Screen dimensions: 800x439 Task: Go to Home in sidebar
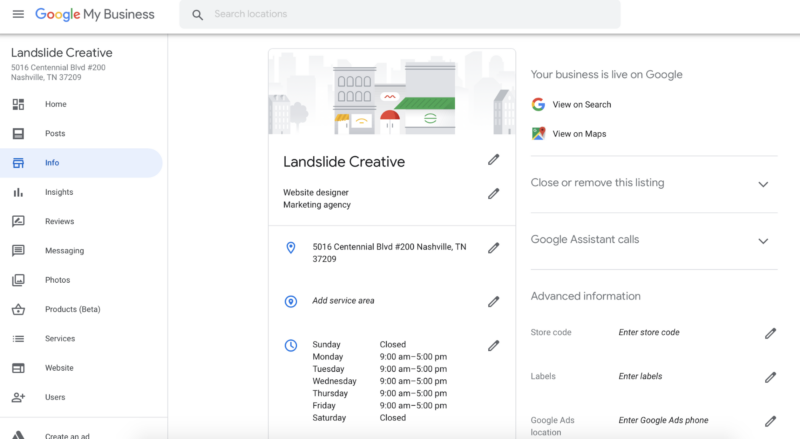56,104
